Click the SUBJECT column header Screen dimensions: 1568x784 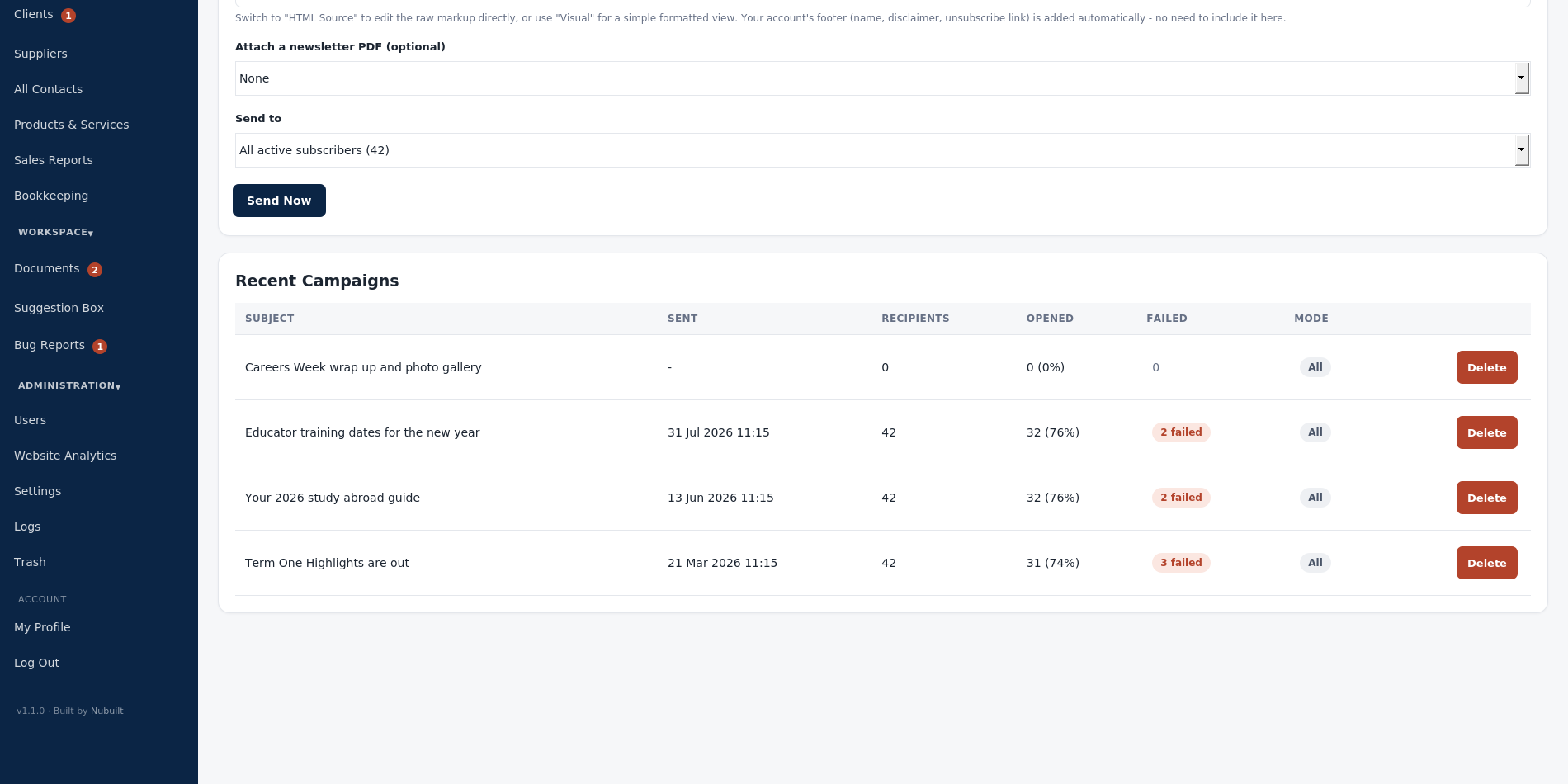[x=269, y=319]
